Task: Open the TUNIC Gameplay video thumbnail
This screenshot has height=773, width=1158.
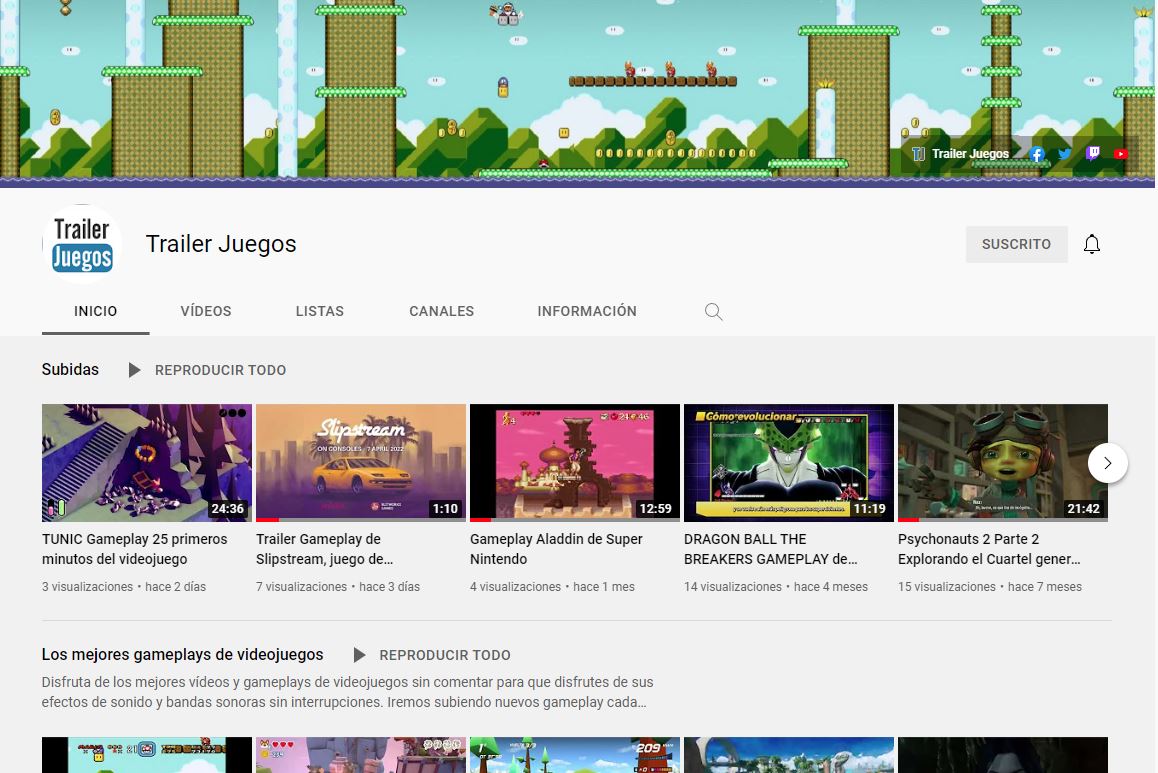Action: (x=147, y=463)
